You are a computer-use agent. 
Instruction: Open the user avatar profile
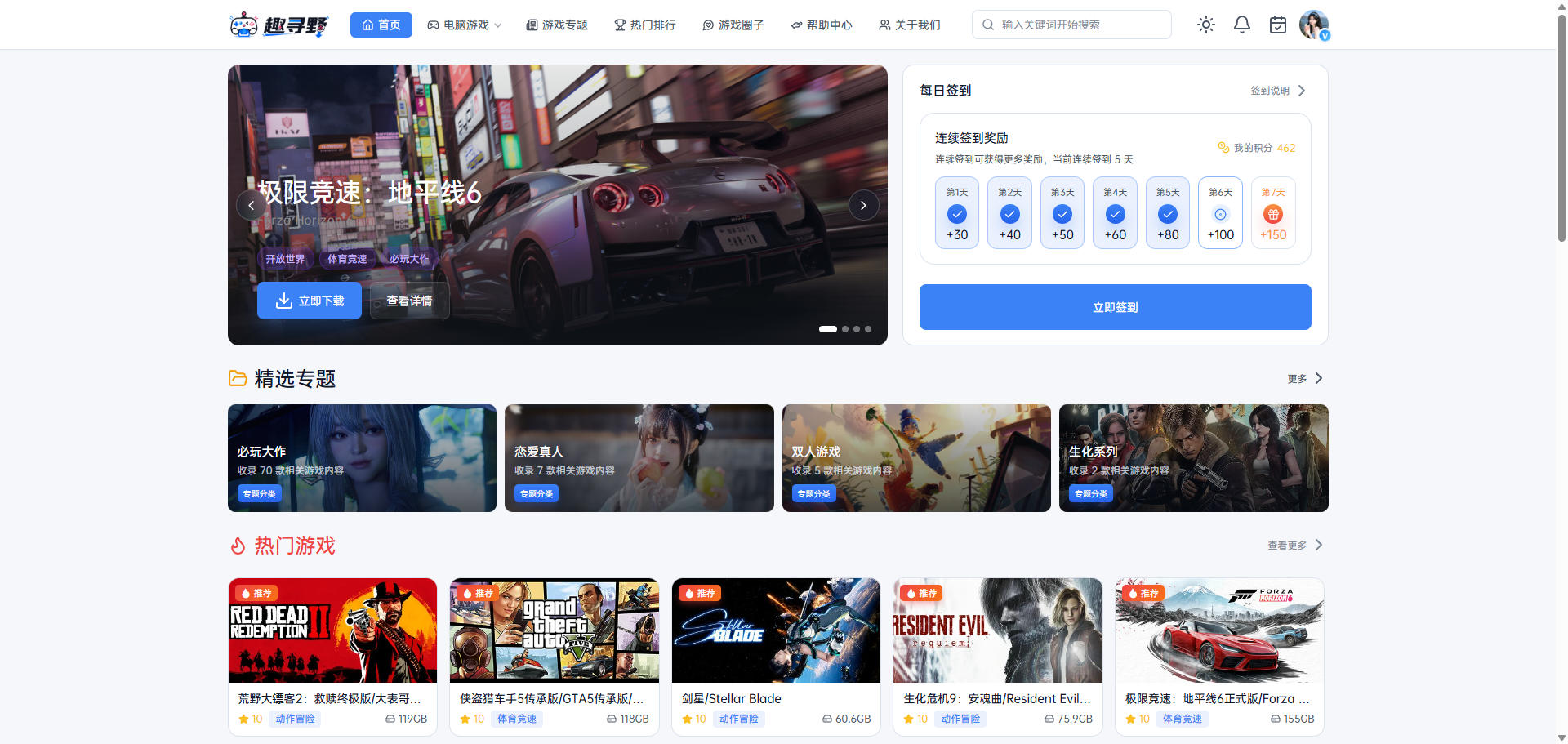1314,25
